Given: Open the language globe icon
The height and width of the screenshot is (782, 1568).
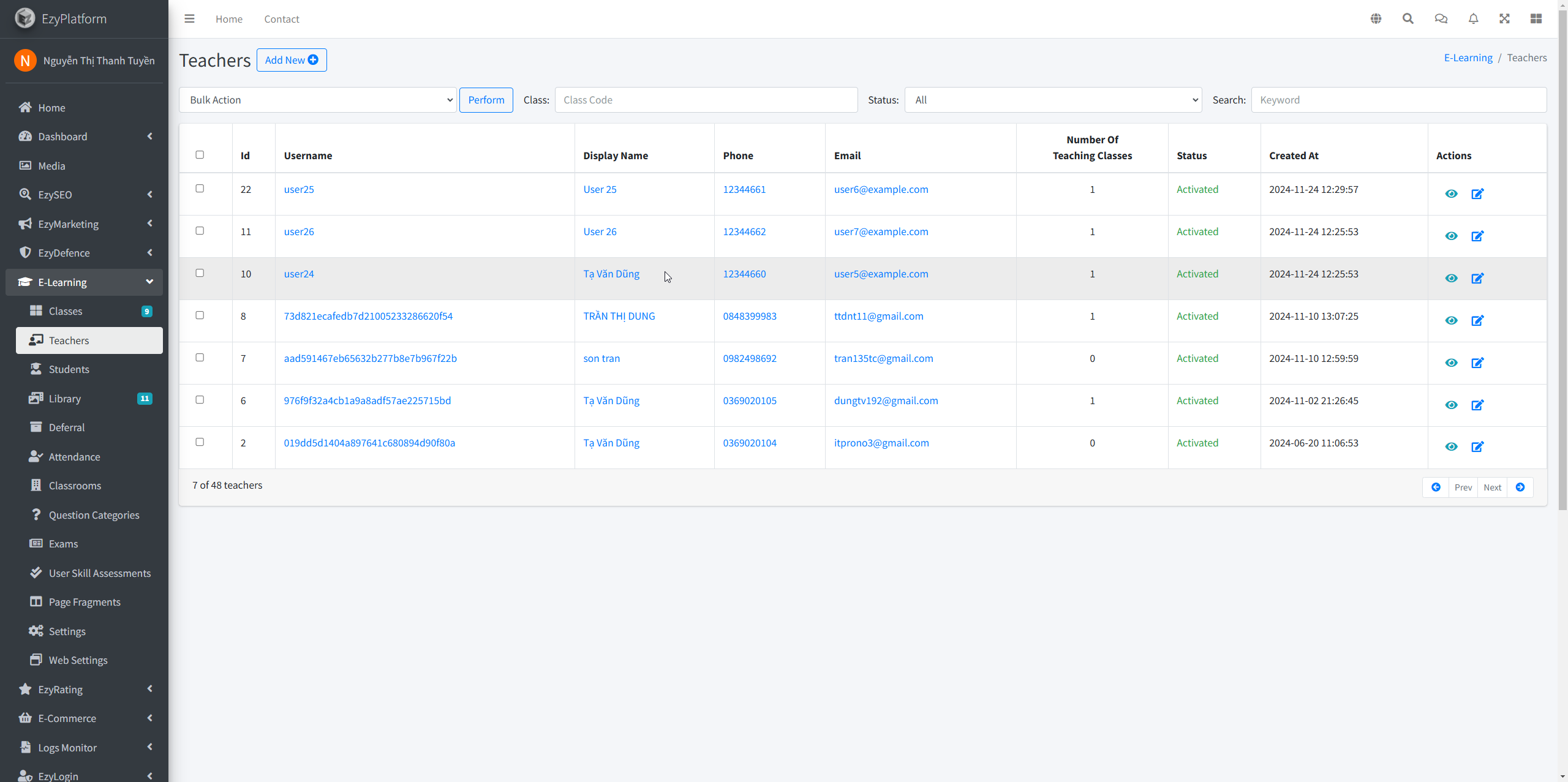Looking at the screenshot, I should (1376, 19).
